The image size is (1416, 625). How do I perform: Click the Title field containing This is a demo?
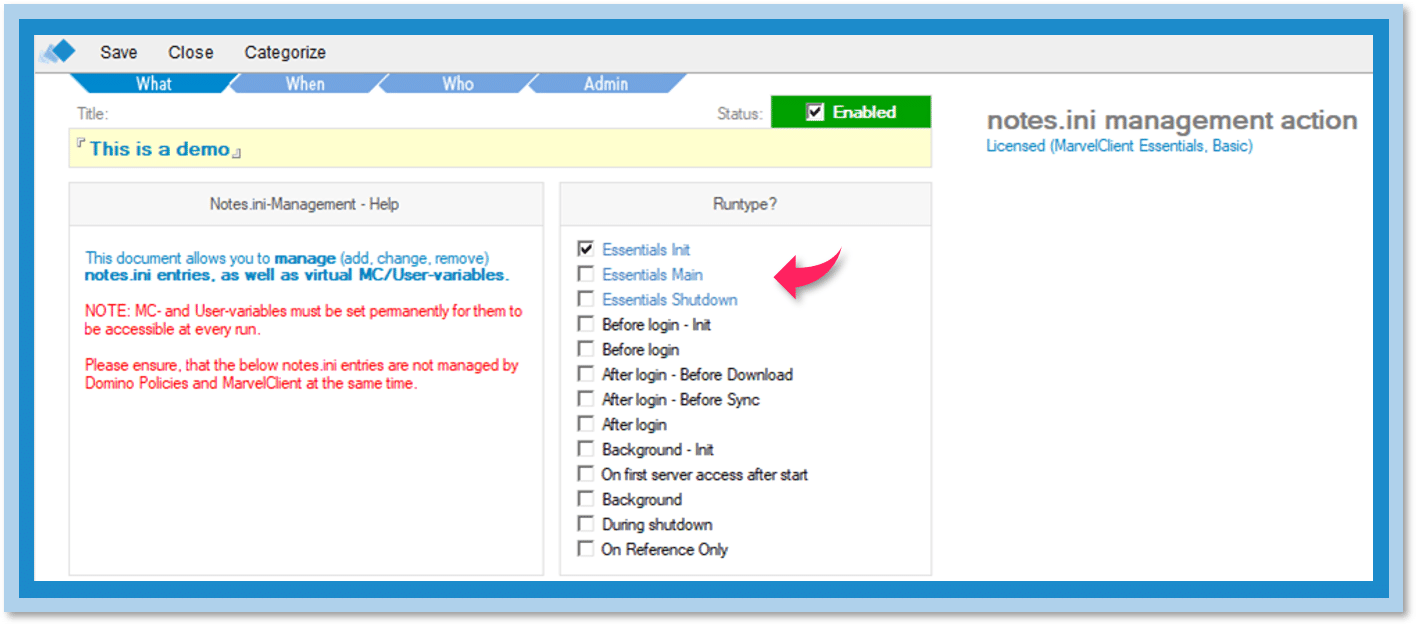(x=500, y=149)
